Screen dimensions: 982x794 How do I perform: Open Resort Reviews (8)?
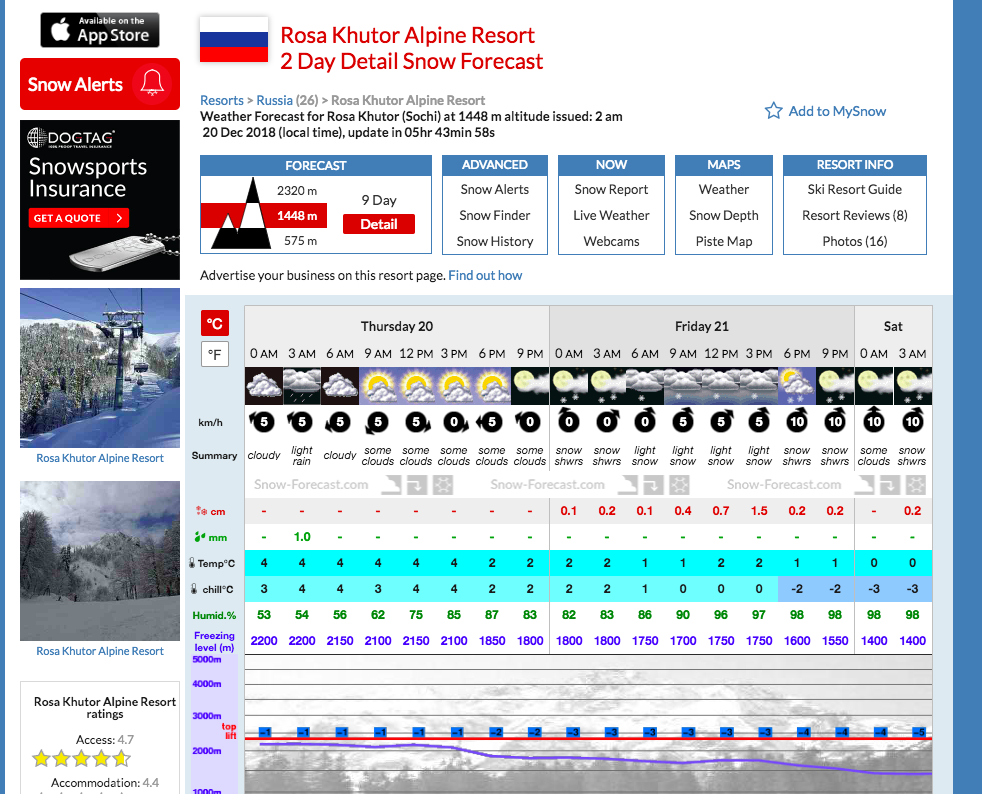click(x=855, y=215)
